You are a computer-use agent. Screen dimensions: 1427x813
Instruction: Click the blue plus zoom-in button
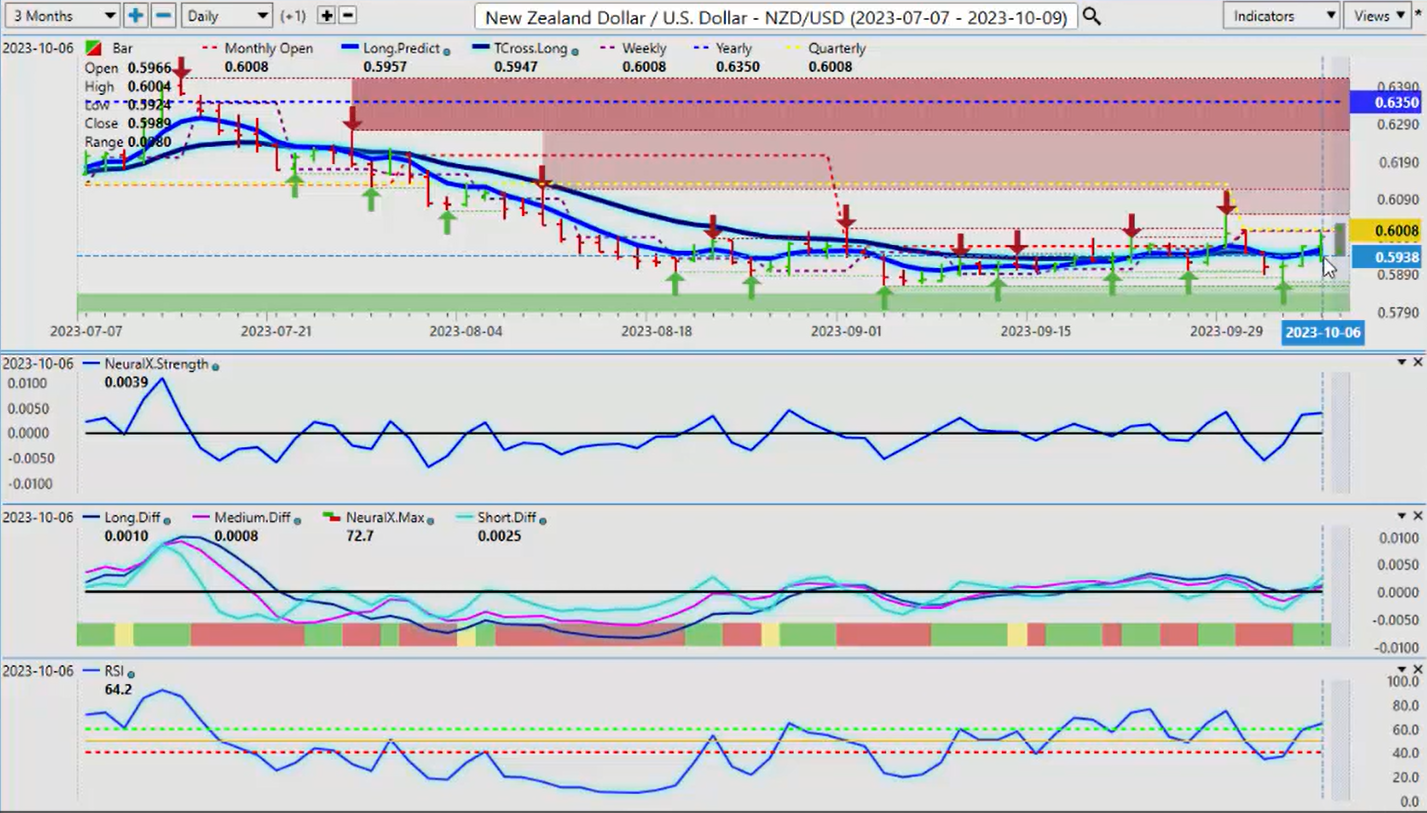[135, 16]
